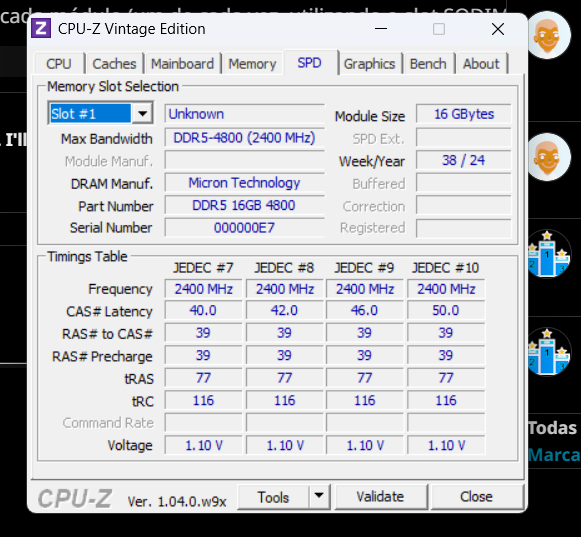
Task: Click the second user avatar in background page
Action: [x=549, y=157]
